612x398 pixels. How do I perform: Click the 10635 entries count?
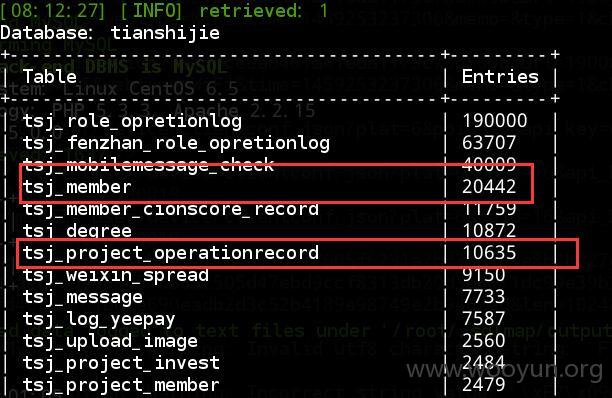click(489, 253)
